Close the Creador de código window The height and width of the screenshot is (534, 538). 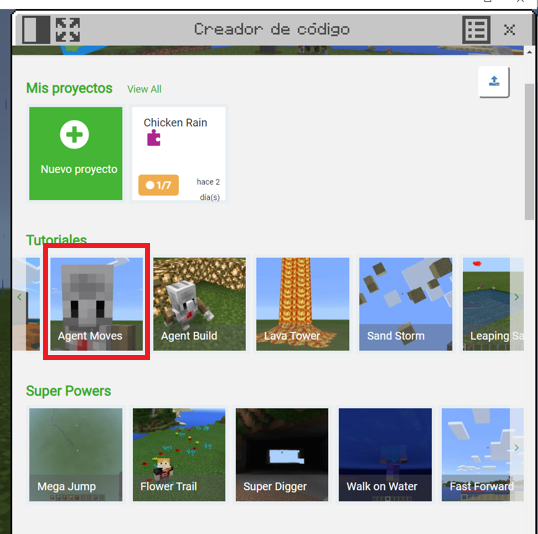510,30
